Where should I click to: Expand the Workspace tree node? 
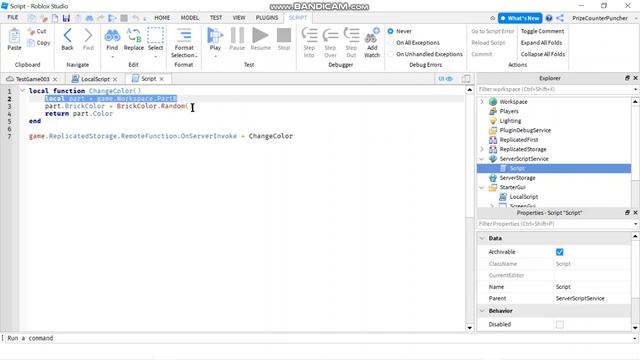coord(482,102)
